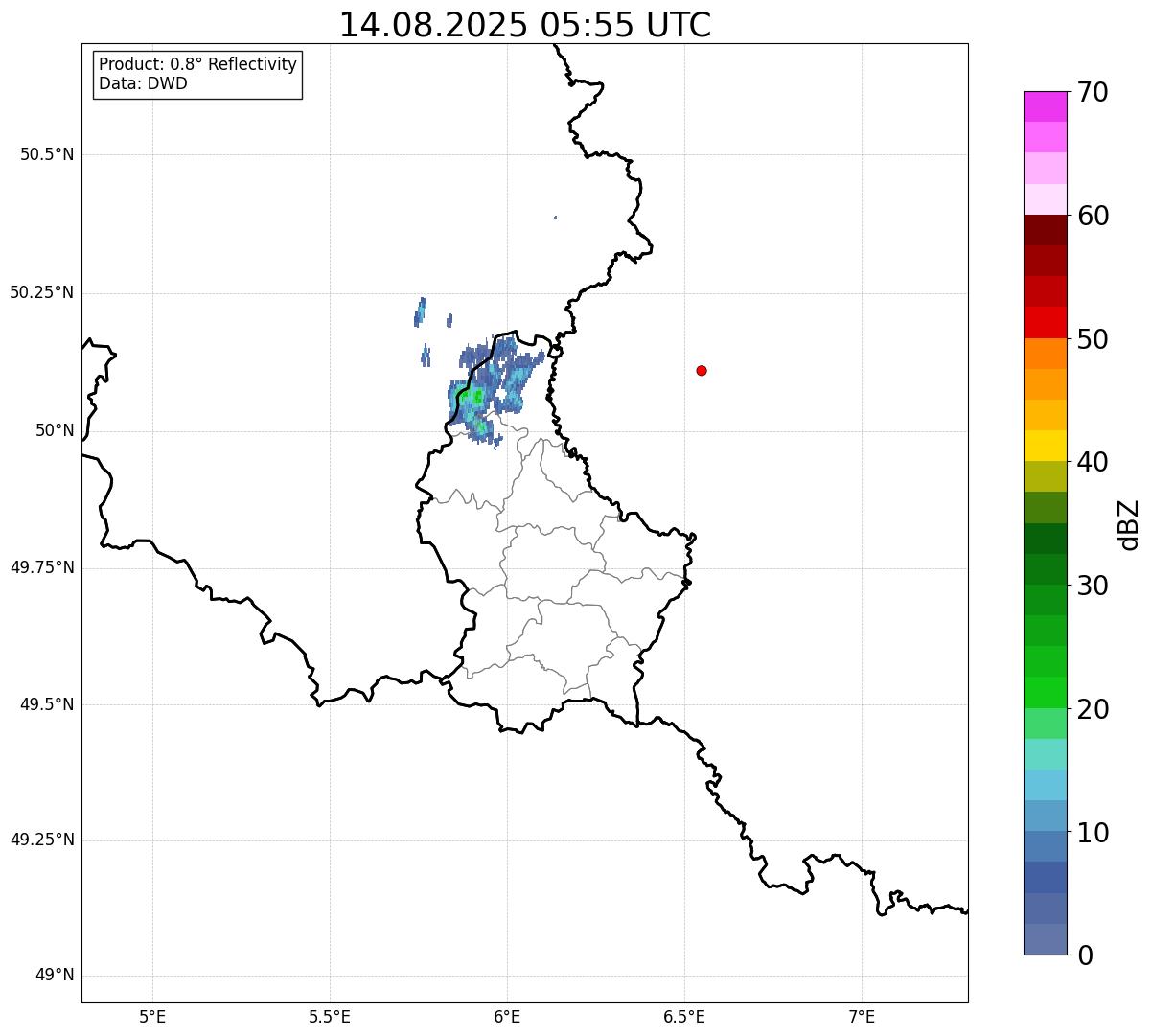Click the 49.25°N latitude label
The width and height of the screenshot is (1152, 1036).
coord(41,840)
